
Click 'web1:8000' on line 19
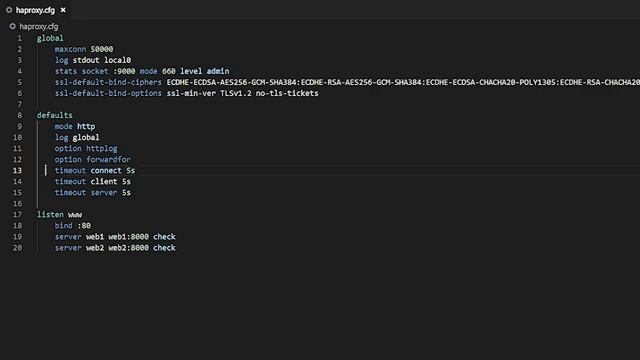(x=128, y=237)
